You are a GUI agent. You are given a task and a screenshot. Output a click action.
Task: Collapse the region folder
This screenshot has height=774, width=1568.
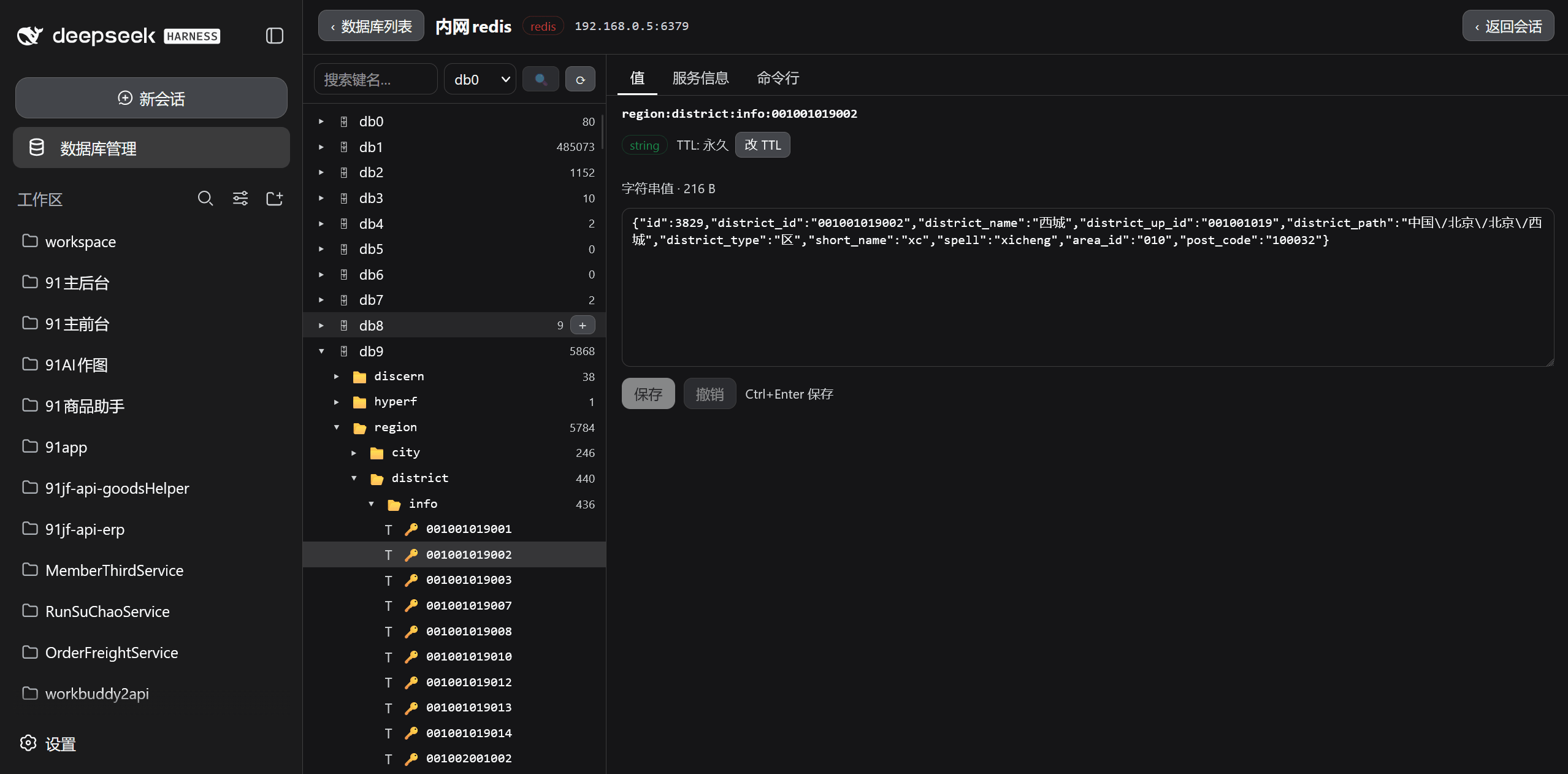[337, 427]
